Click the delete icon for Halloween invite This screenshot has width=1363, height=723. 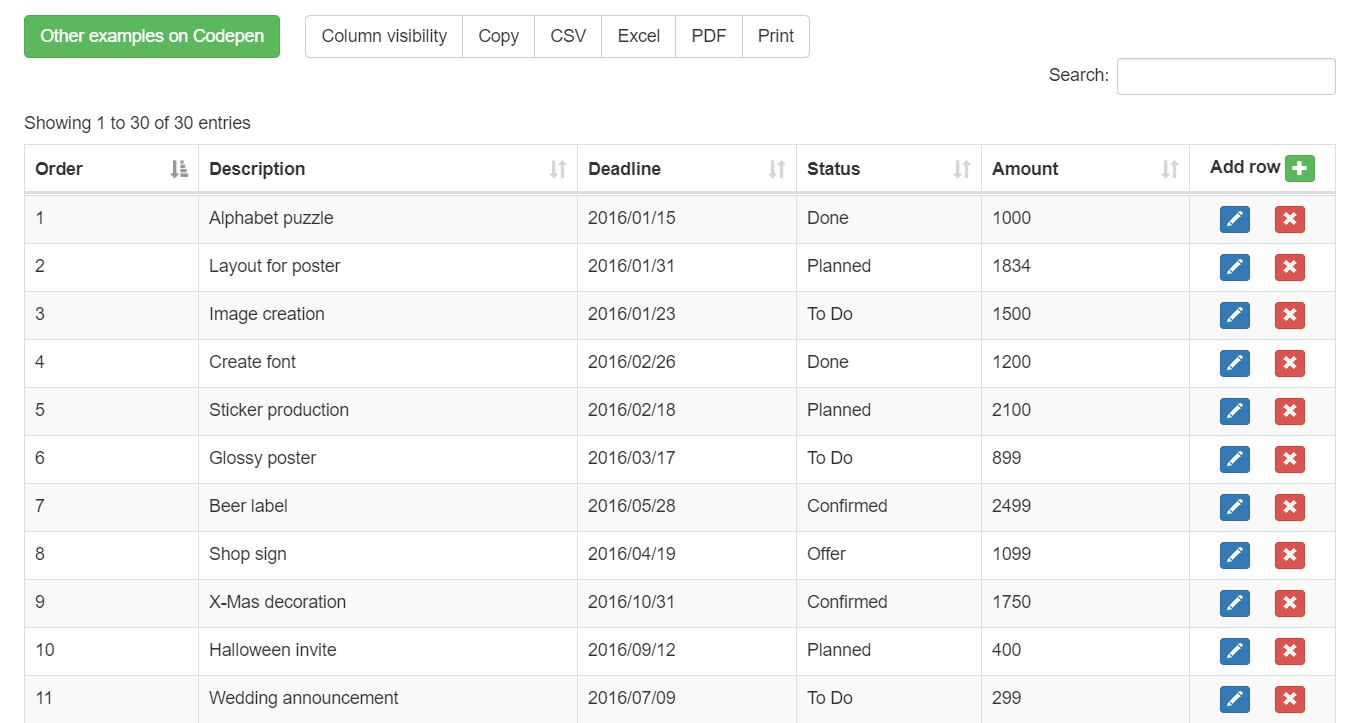point(1289,651)
